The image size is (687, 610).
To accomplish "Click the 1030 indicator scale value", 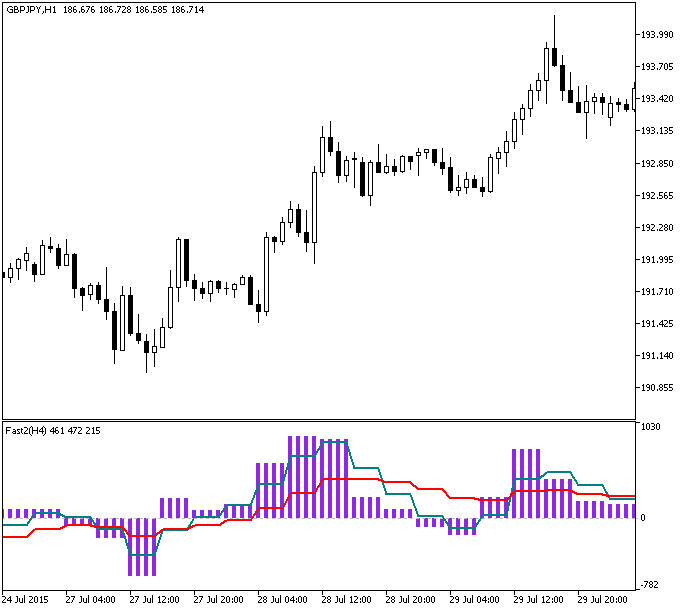I will (650, 427).
